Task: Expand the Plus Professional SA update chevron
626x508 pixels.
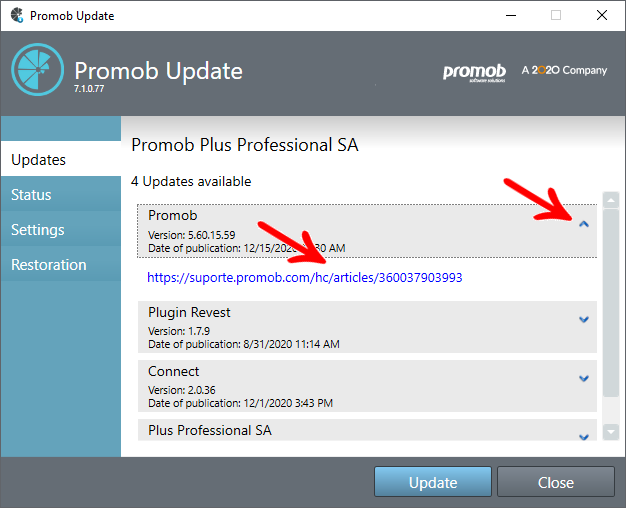Action: pos(584,437)
